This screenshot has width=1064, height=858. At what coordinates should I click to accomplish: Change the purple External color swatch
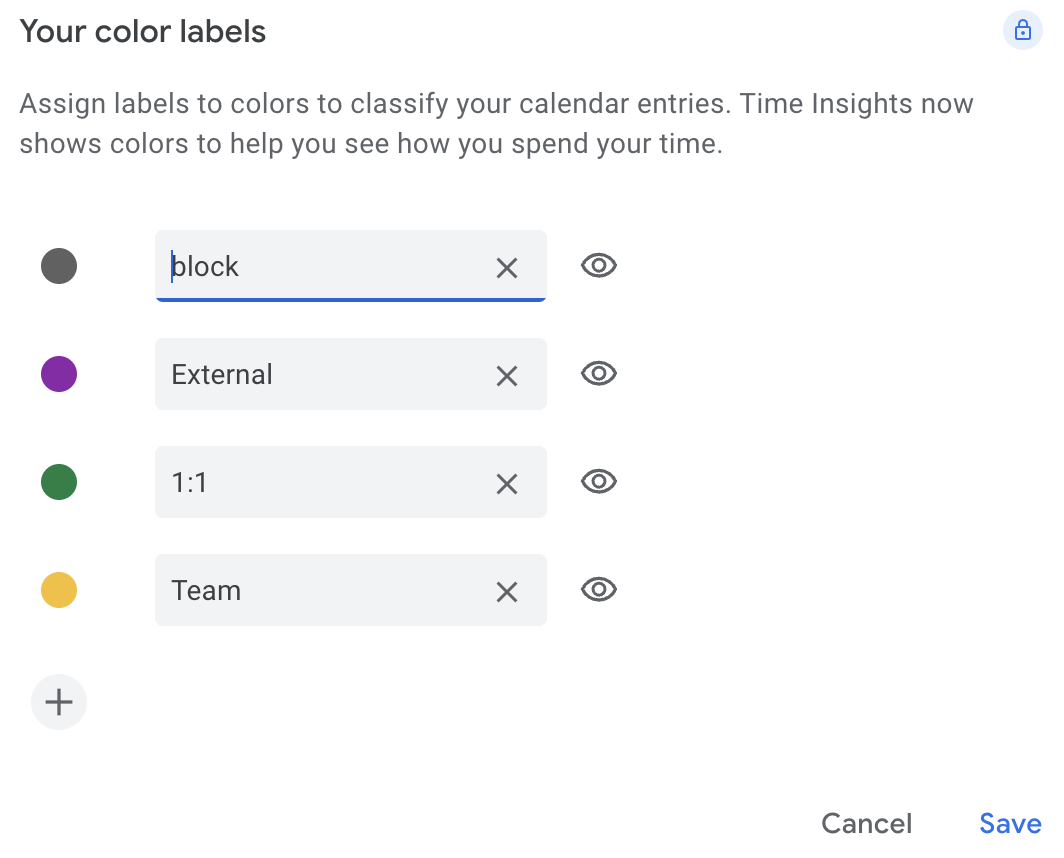tap(59, 374)
